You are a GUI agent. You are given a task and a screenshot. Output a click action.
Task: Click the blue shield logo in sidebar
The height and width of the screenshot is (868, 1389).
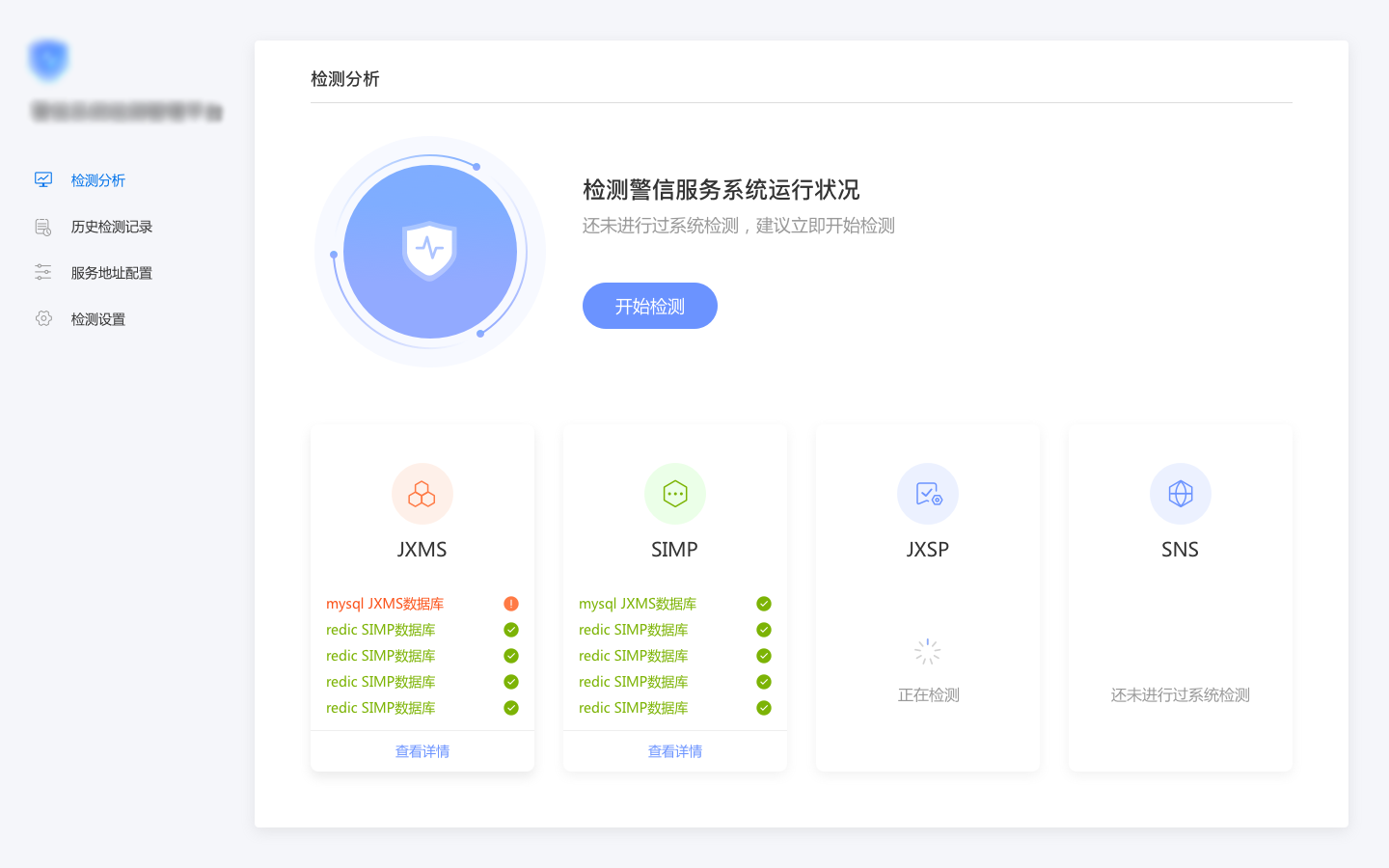coord(48,60)
